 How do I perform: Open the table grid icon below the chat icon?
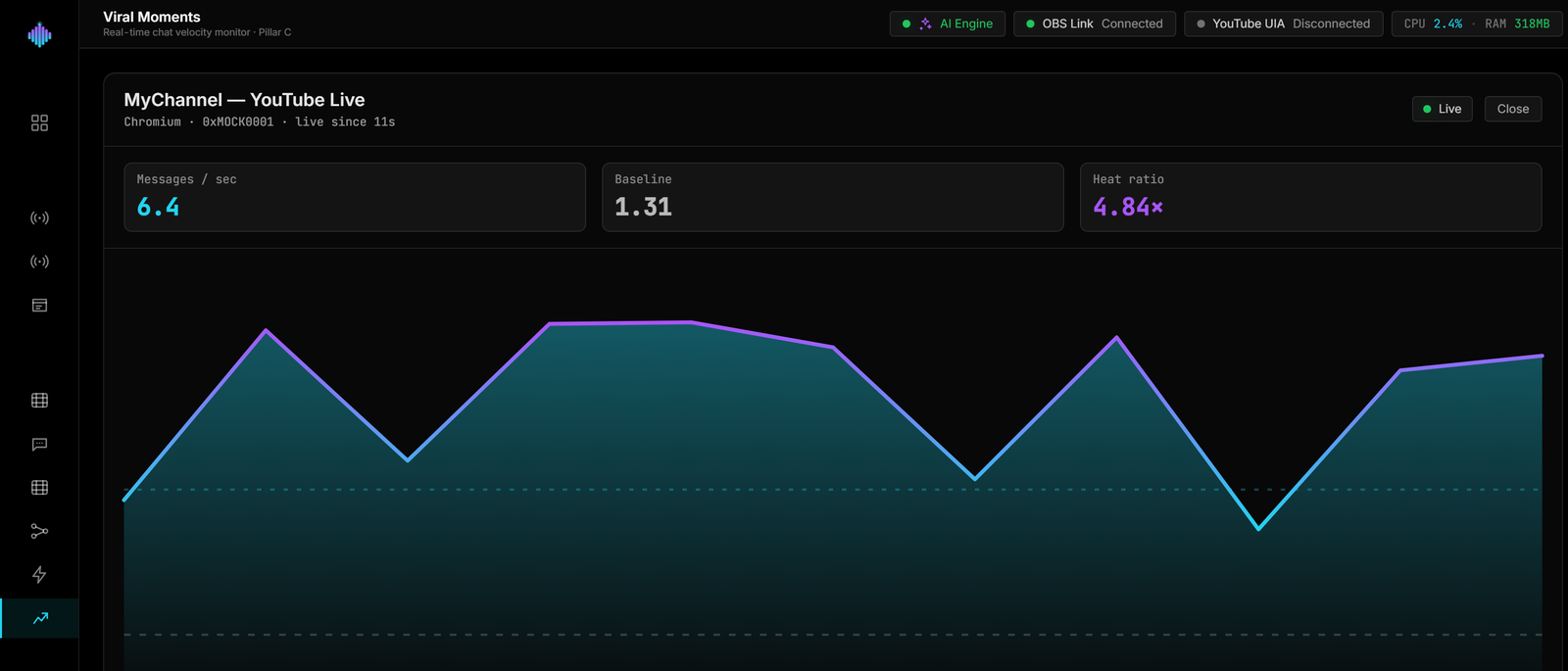(x=39, y=487)
